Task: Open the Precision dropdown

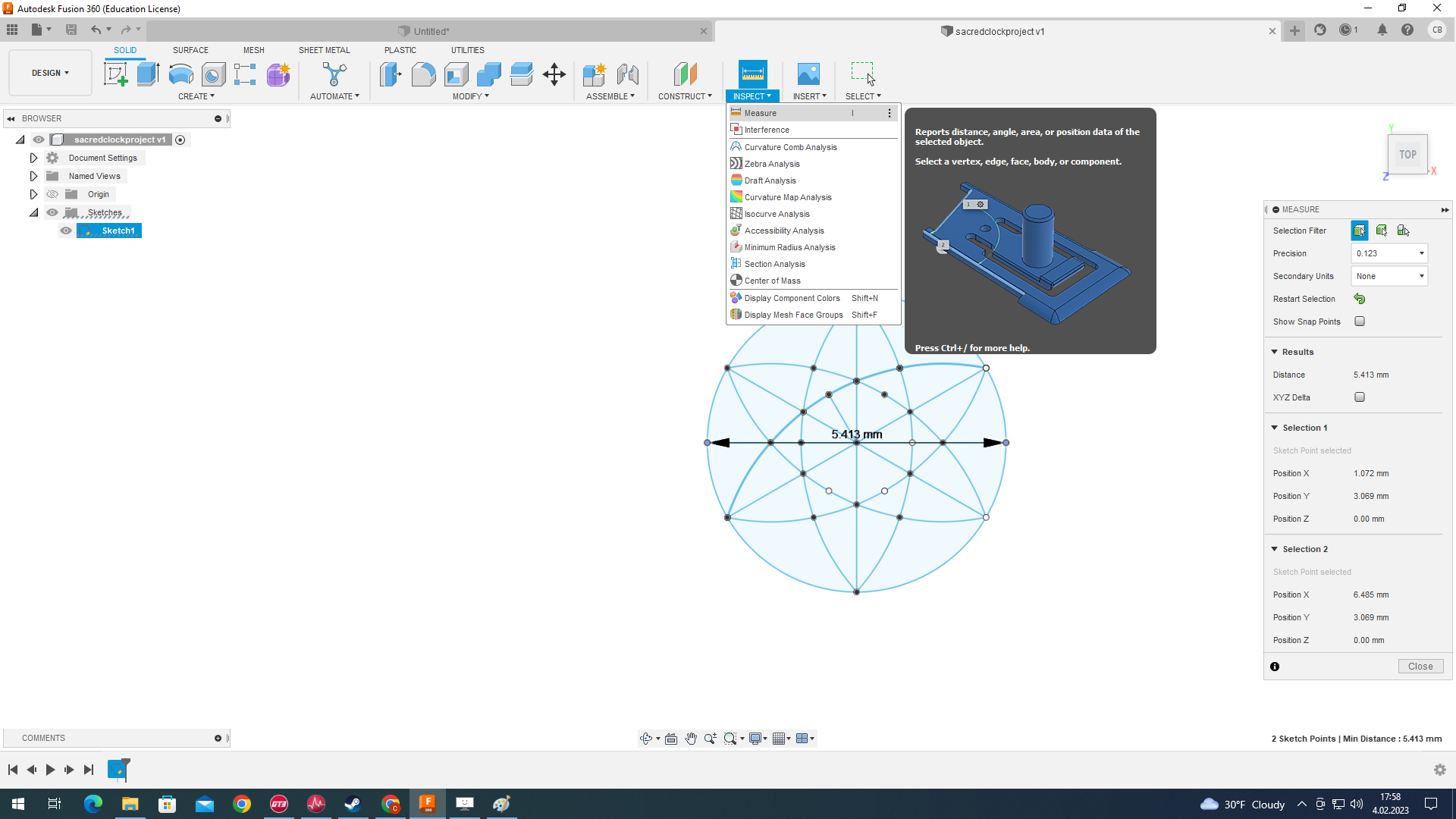Action: pyautogui.click(x=1389, y=253)
